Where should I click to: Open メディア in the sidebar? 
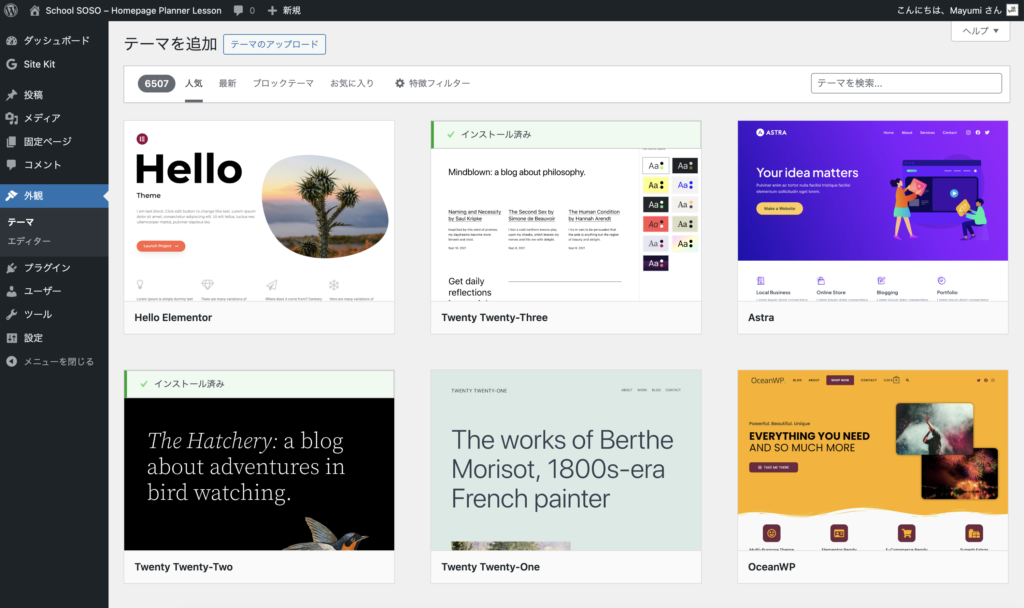pos(41,118)
